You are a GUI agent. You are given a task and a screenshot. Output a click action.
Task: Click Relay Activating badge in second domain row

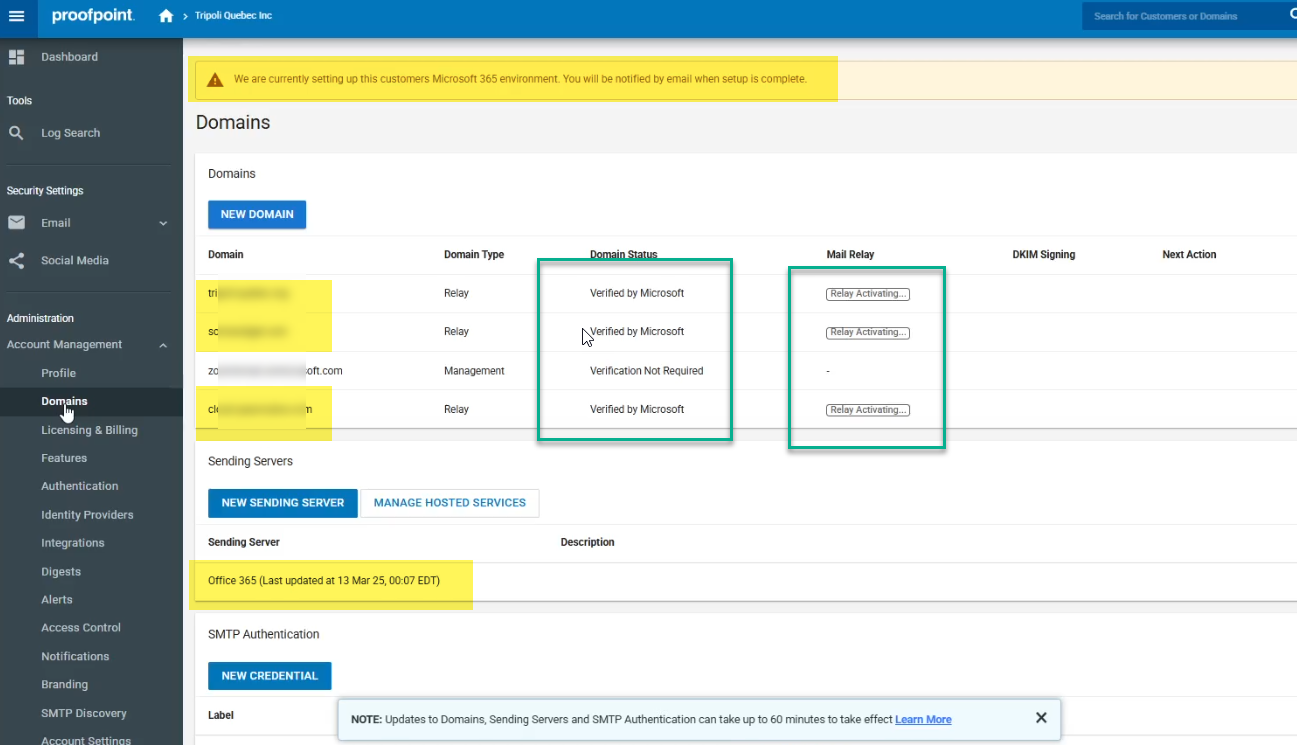[x=867, y=332]
